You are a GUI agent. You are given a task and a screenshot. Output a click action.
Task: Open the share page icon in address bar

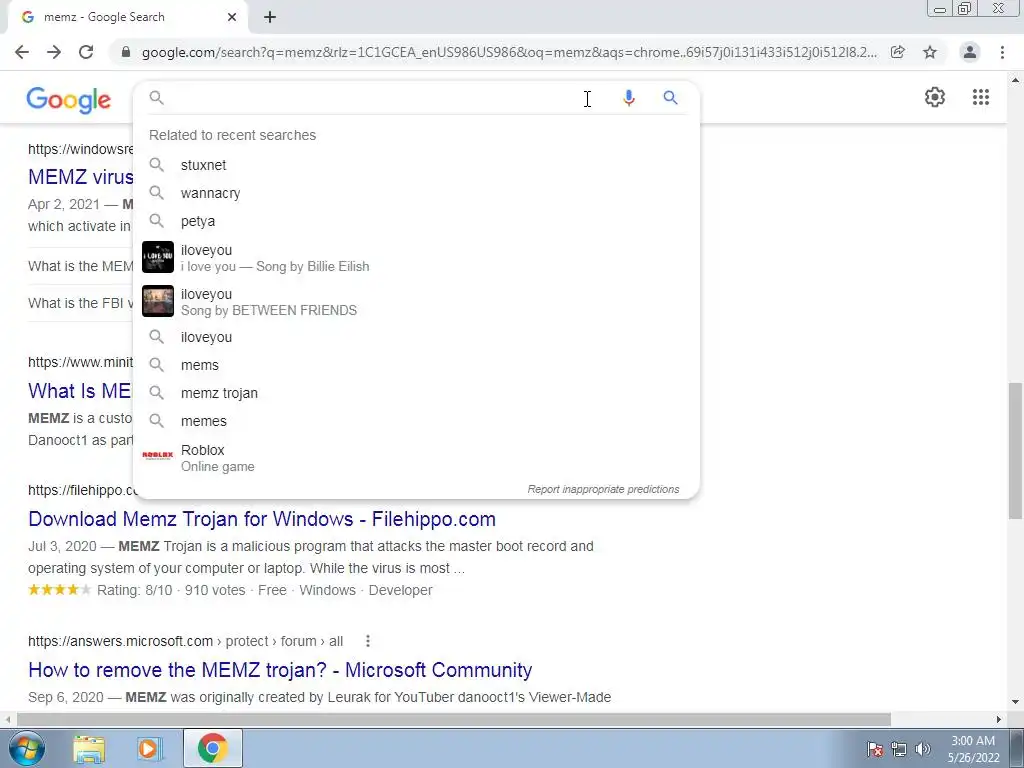(x=898, y=52)
